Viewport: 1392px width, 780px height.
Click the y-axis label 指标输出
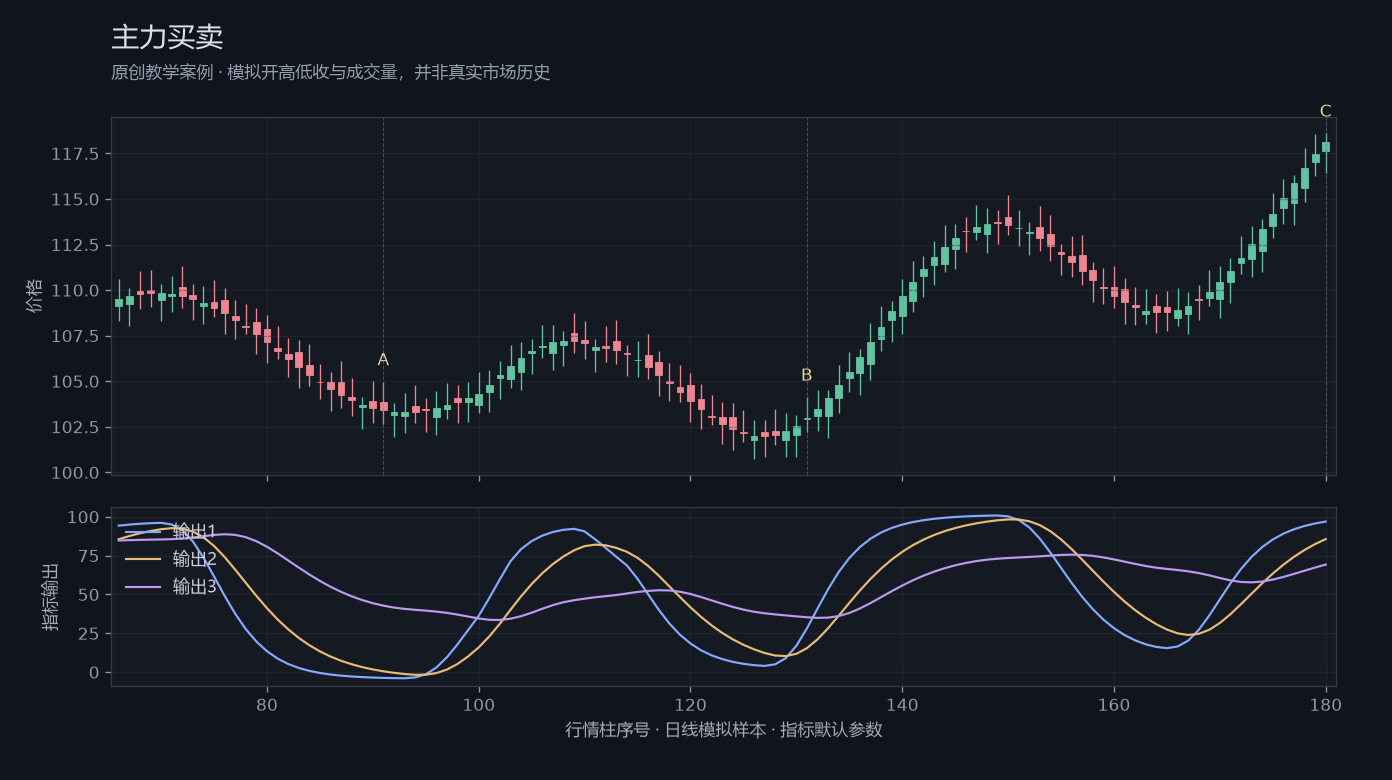pyautogui.click(x=51, y=597)
